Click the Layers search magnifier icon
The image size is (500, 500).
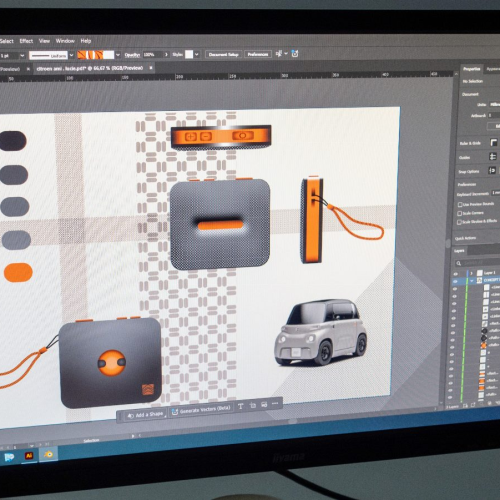(x=458, y=263)
